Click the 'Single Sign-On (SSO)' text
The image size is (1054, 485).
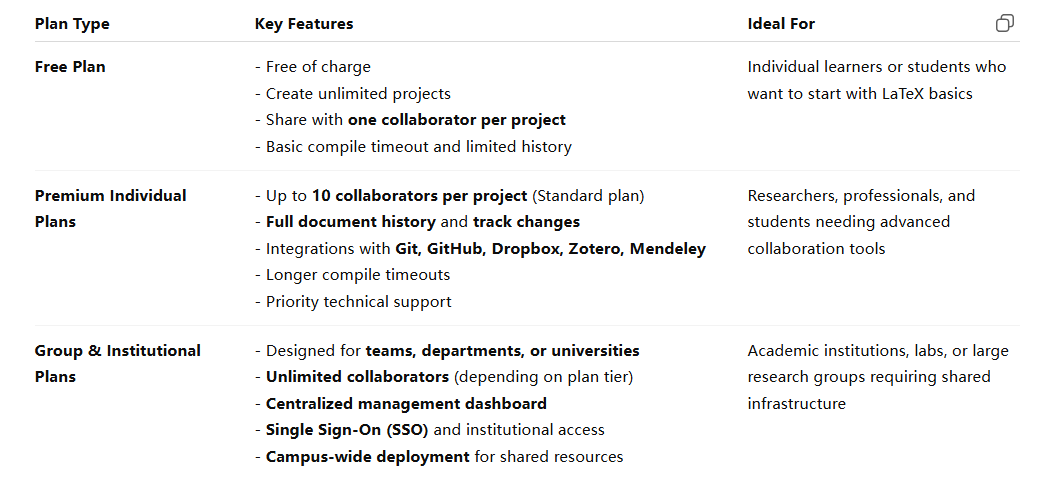[343, 430]
